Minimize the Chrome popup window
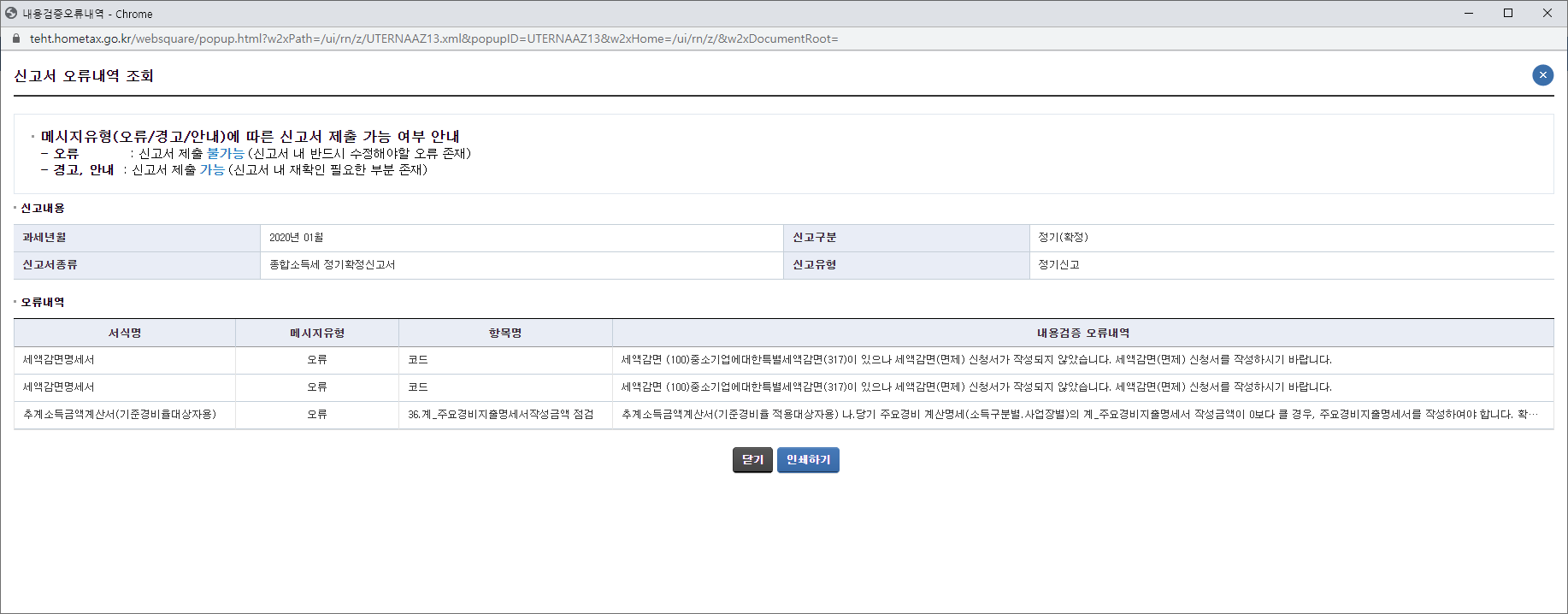 pyautogui.click(x=1469, y=14)
